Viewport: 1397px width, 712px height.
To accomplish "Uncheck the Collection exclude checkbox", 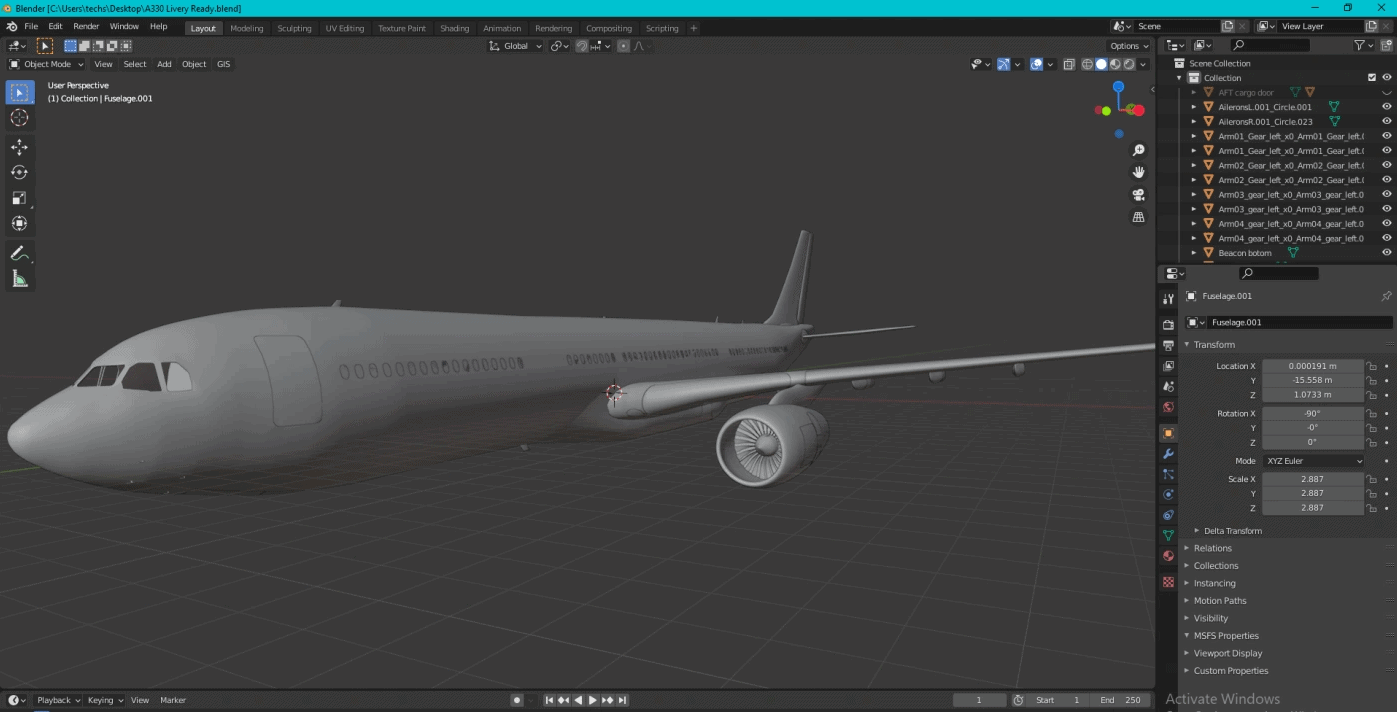I will point(1372,78).
